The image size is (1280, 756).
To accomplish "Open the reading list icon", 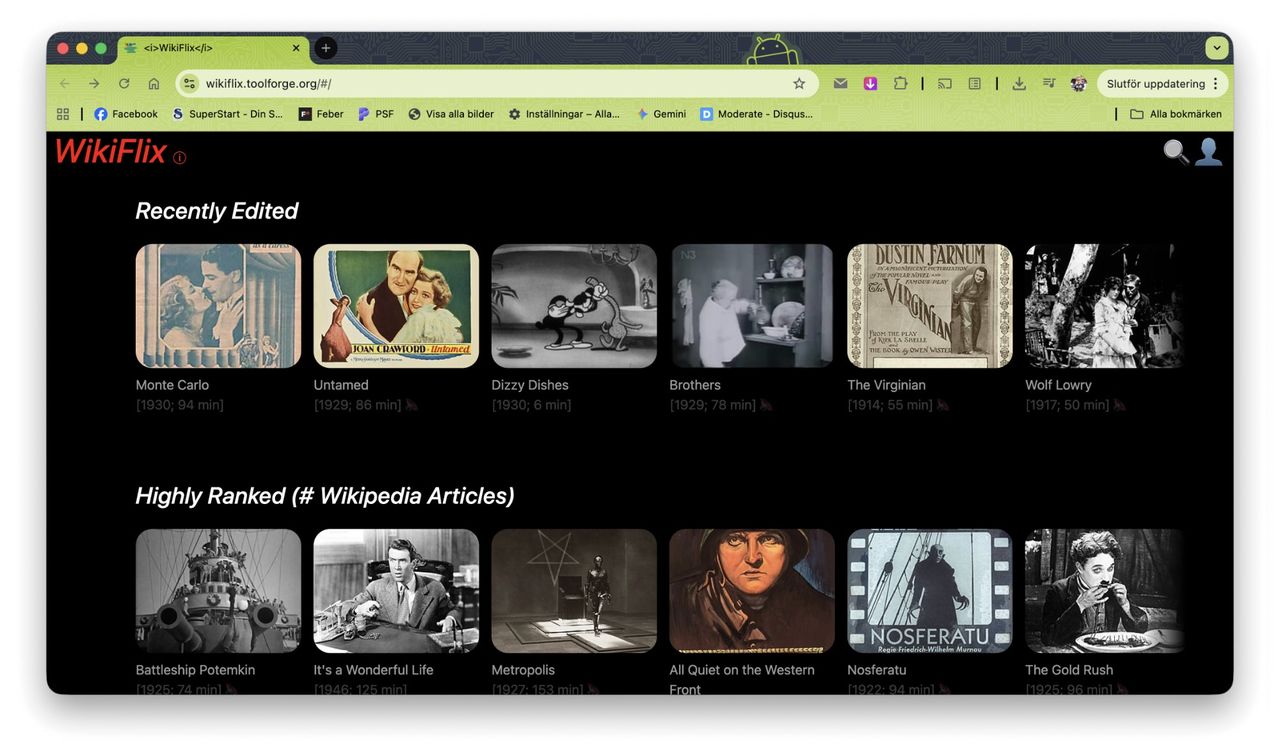I will [973, 83].
